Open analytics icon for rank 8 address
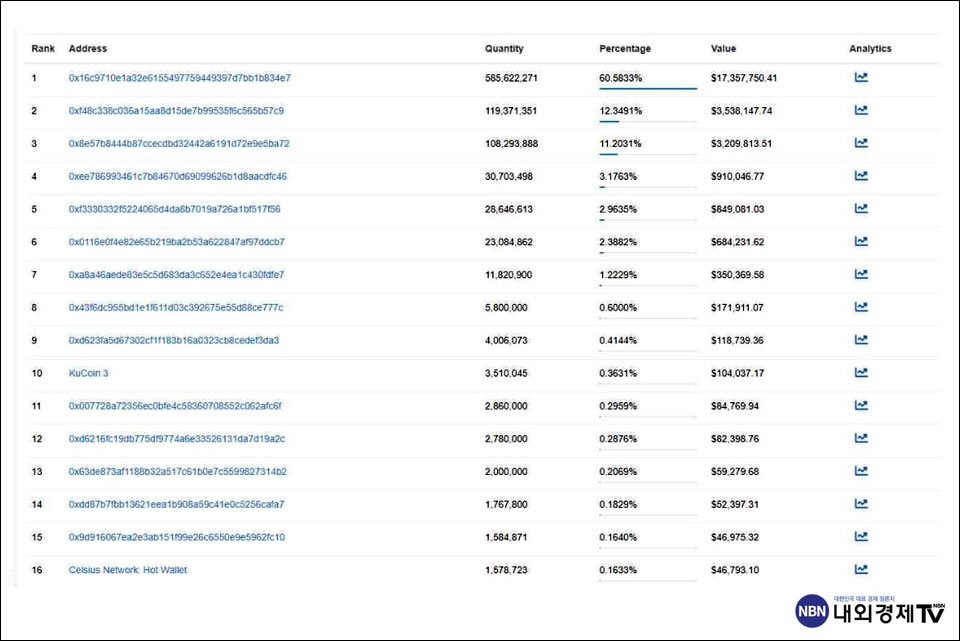This screenshot has height=641, width=960. [x=860, y=307]
